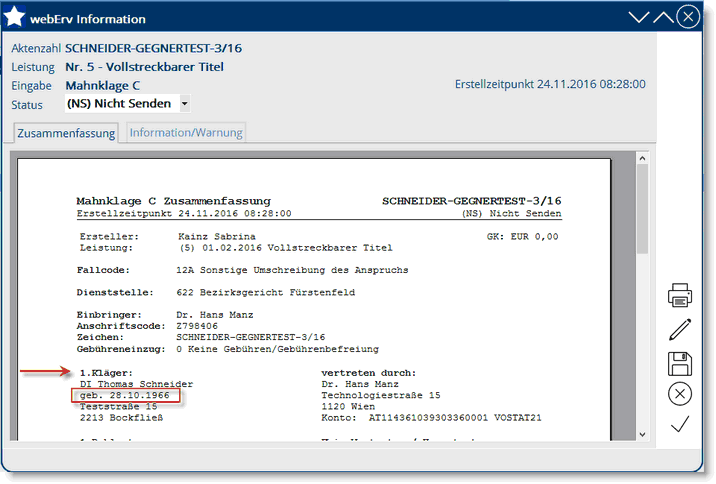This screenshot has width=716, height=484.
Task: Click the pencil edit icon
Action: pyautogui.click(x=680, y=329)
